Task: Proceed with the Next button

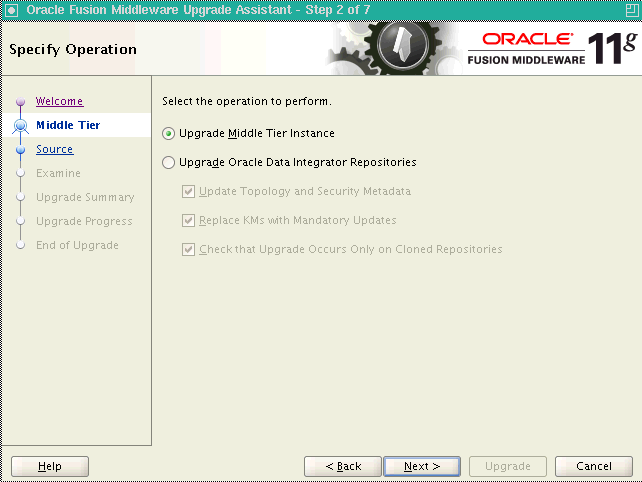Action: (x=422, y=466)
